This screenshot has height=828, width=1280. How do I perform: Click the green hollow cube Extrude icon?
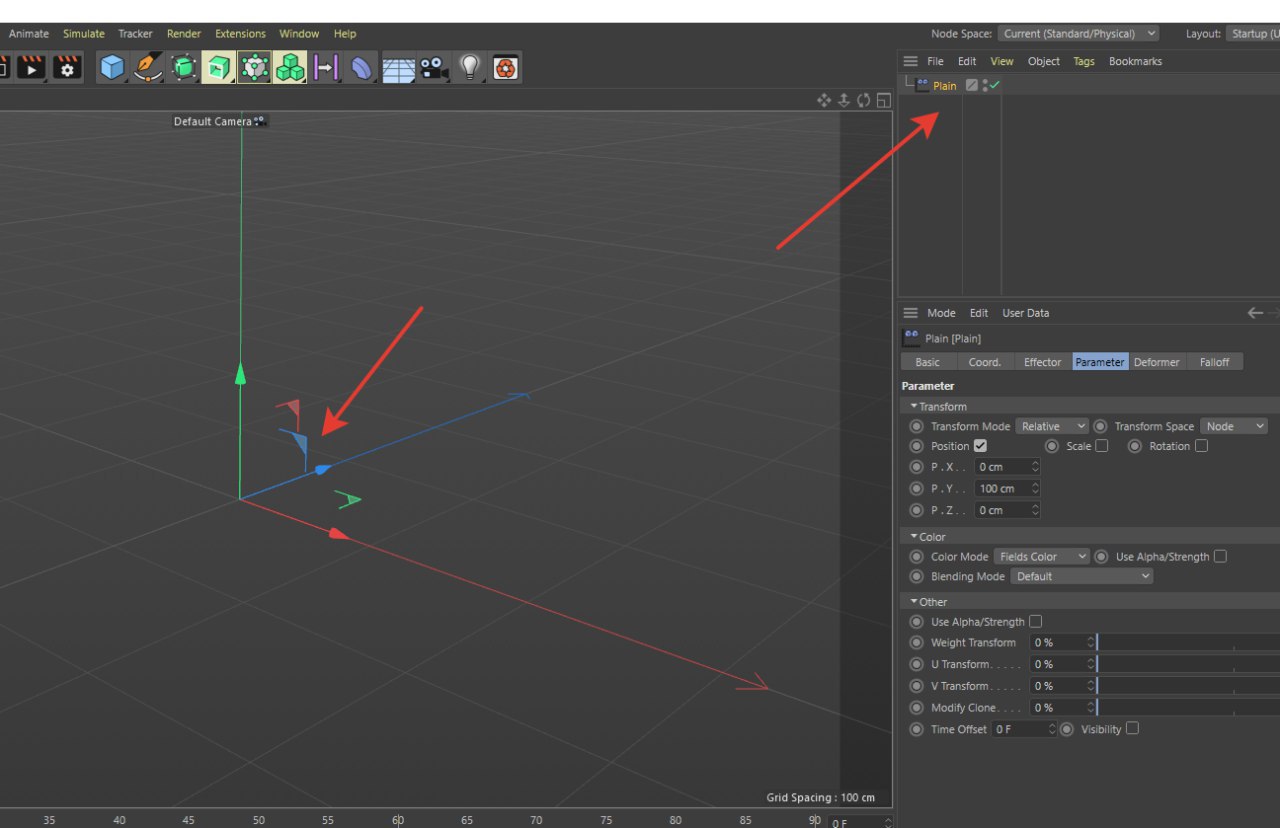[x=219, y=67]
